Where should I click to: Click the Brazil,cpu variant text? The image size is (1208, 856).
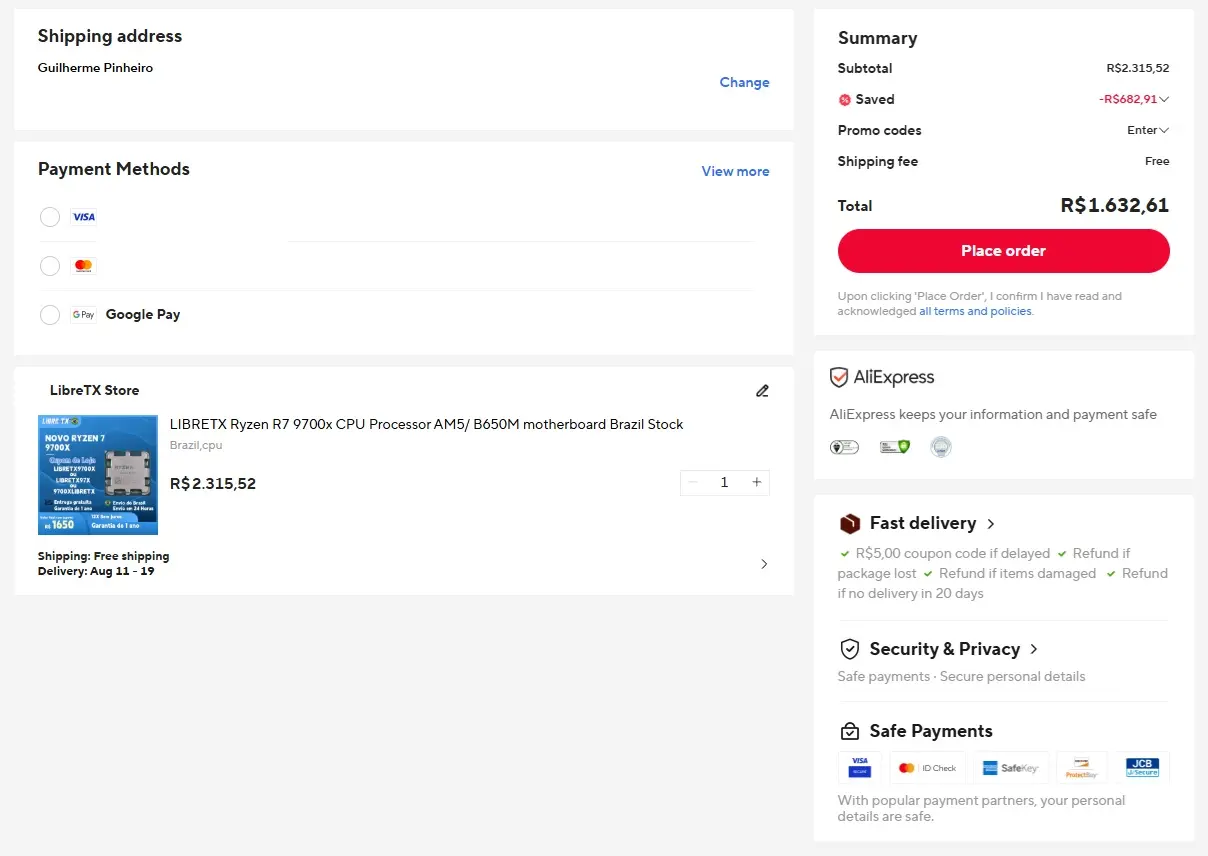pos(196,445)
